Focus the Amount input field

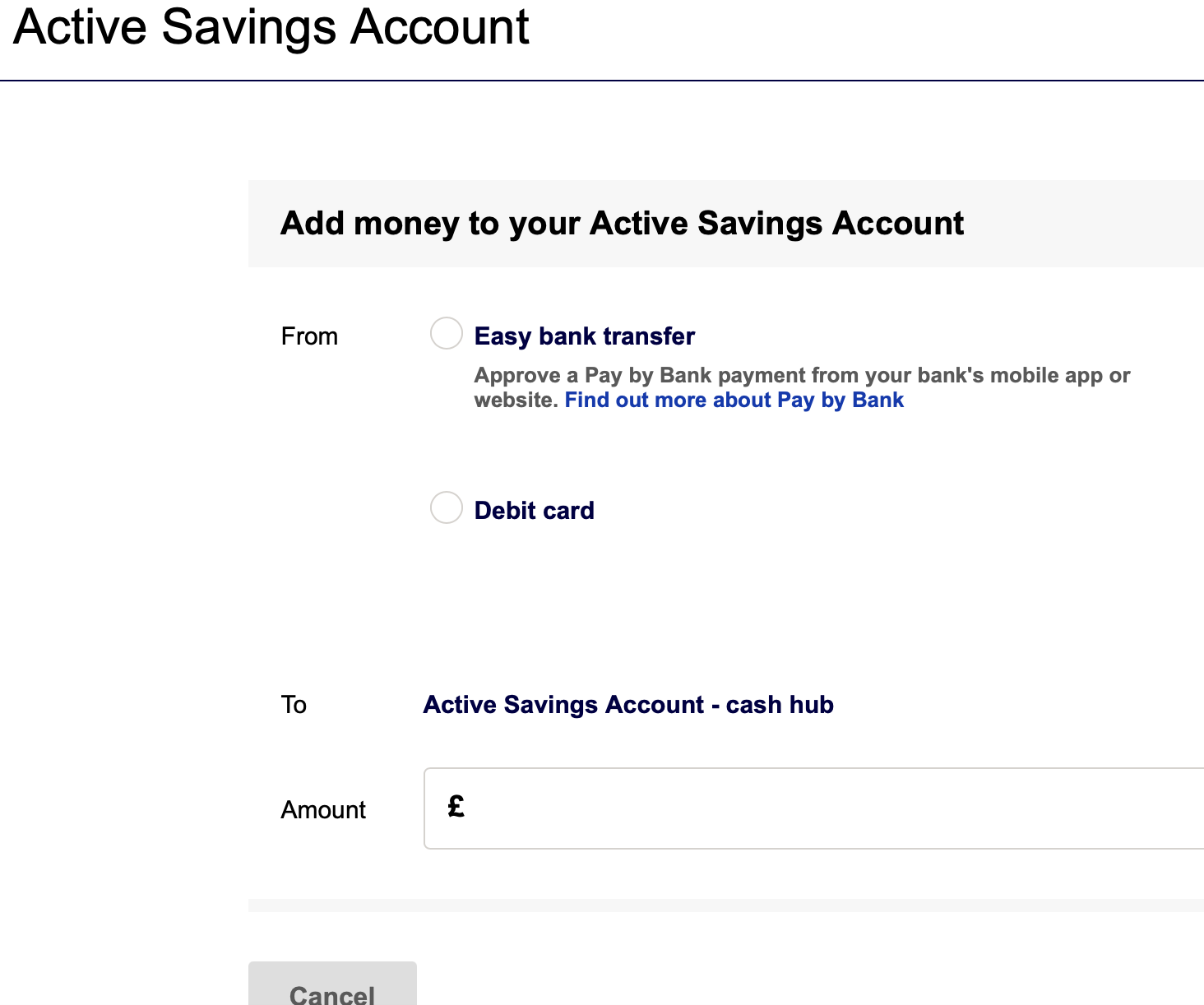click(x=822, y=808)
